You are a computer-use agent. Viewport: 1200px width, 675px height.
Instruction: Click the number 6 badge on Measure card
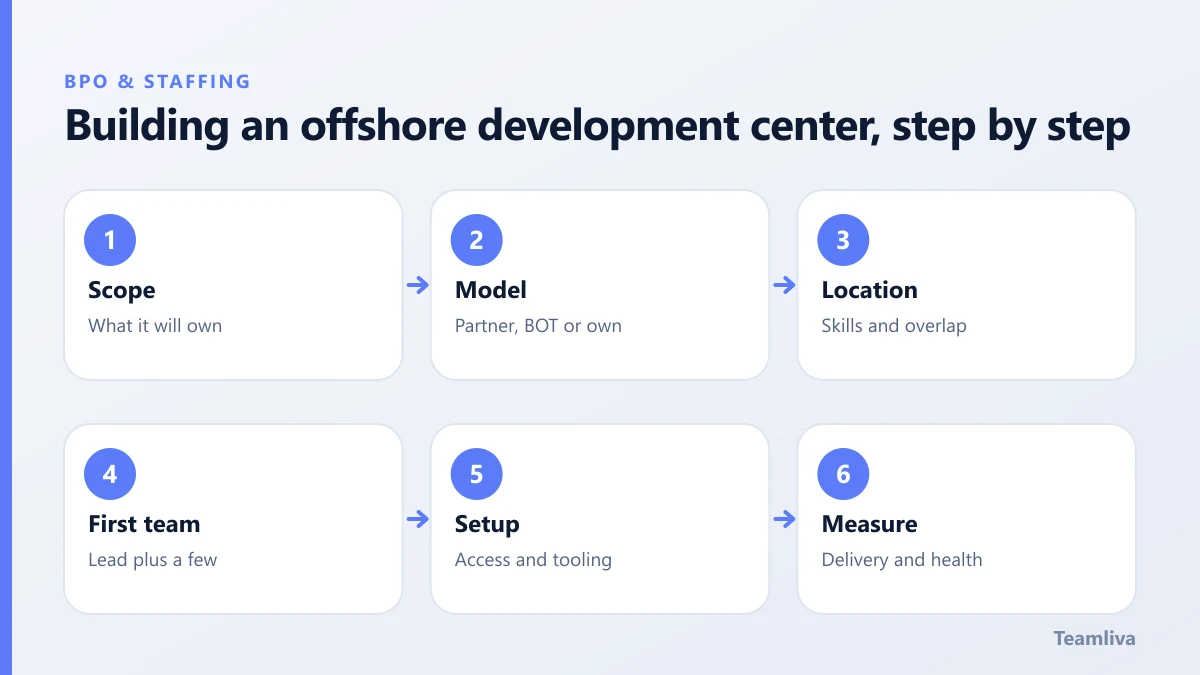(x=843, y=474)
